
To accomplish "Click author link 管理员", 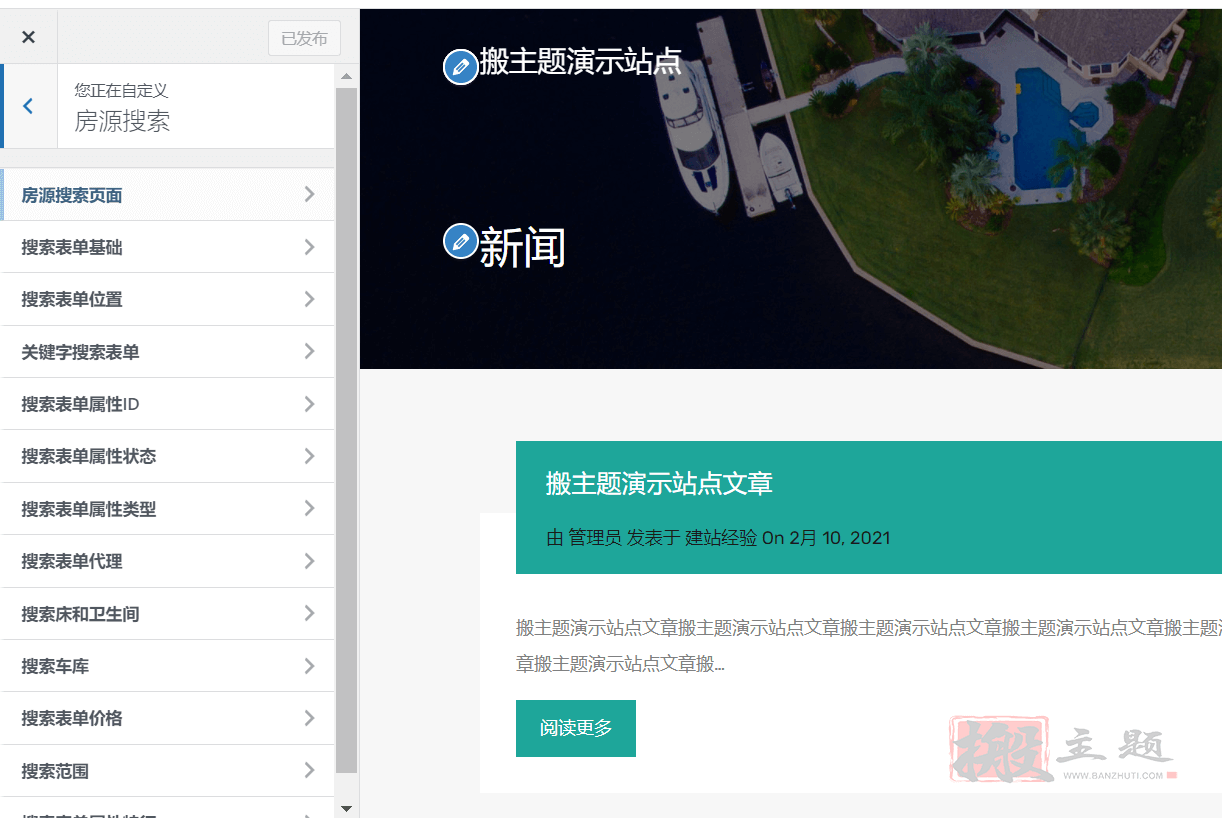I will pyautogui.click(x=595, y=538).
